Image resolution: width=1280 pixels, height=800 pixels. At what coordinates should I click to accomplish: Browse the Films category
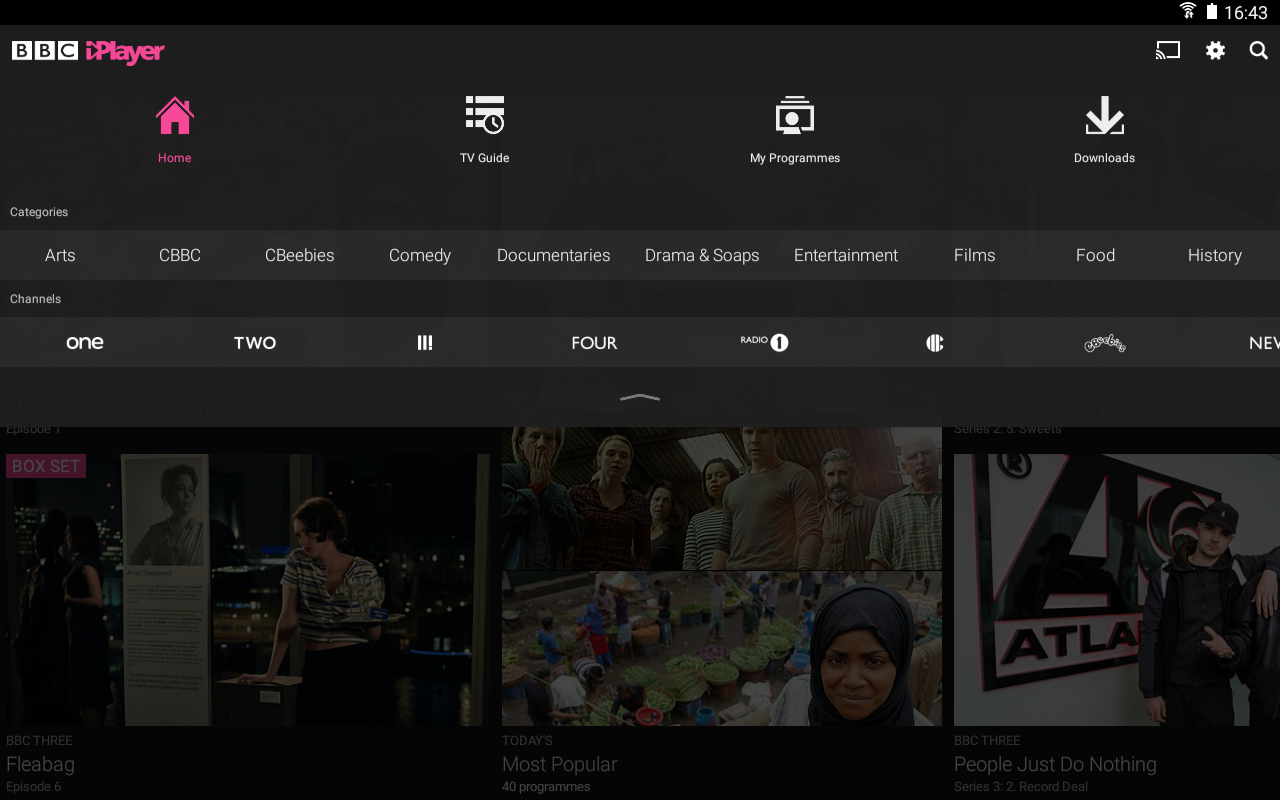(975, 255)
